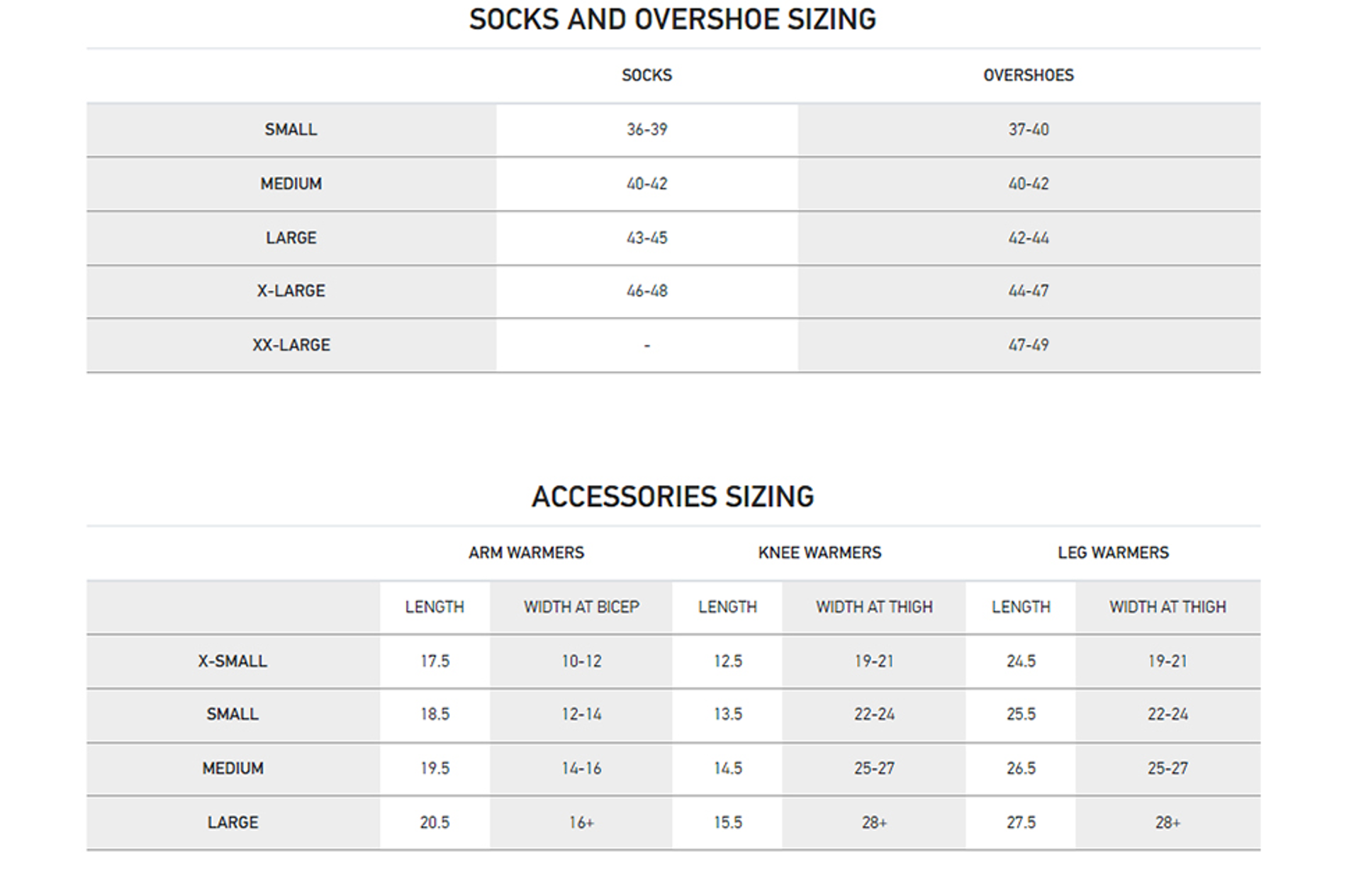
Task: Select the Socks column header
Action: pyautogui.click(x=646, y=75)
